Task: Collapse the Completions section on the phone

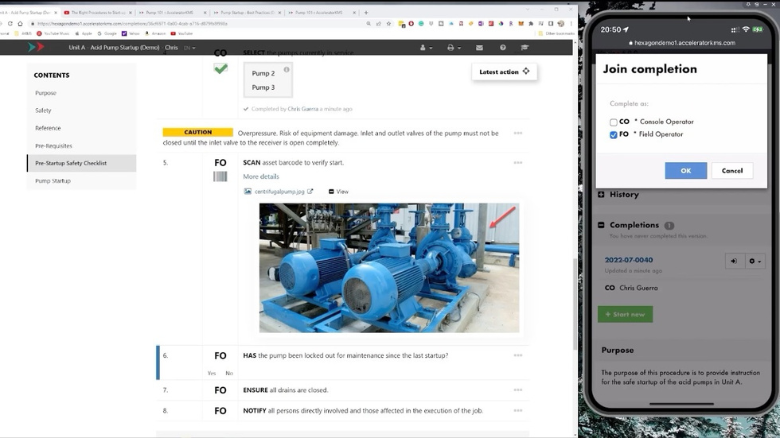Action: coord(601,225)
